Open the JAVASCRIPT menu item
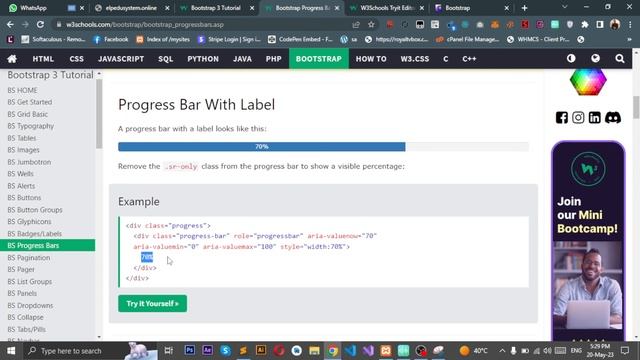The image size is (640, 360). click(x=121, y=59)
